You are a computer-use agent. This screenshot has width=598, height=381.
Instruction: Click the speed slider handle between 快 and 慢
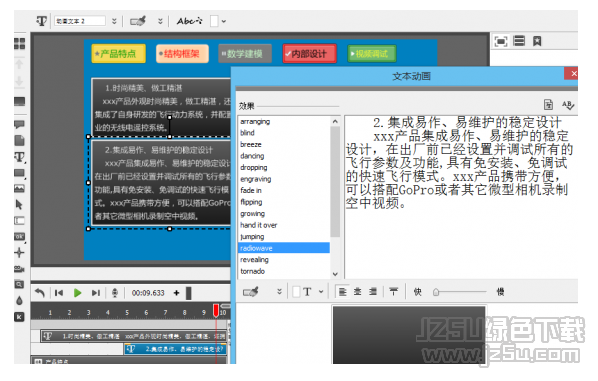point(436,292)
